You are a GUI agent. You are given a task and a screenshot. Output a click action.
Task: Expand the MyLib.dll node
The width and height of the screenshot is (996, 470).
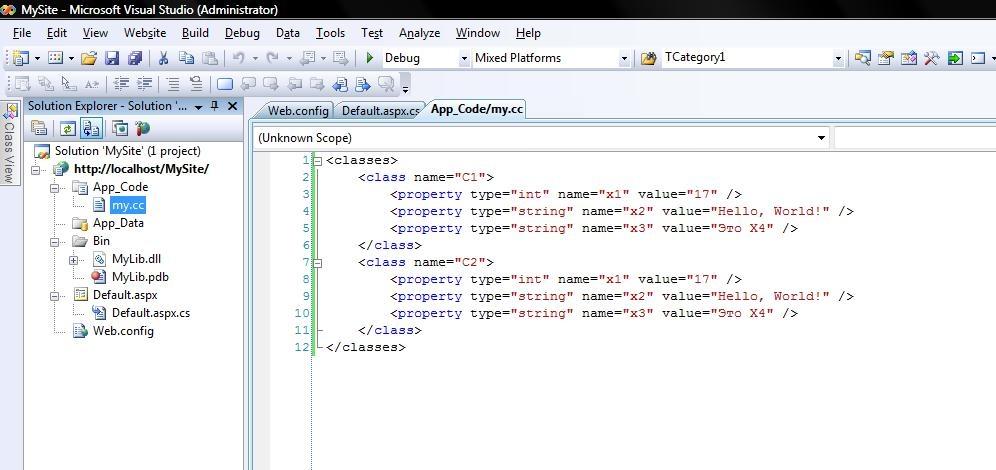coord(73,260)
